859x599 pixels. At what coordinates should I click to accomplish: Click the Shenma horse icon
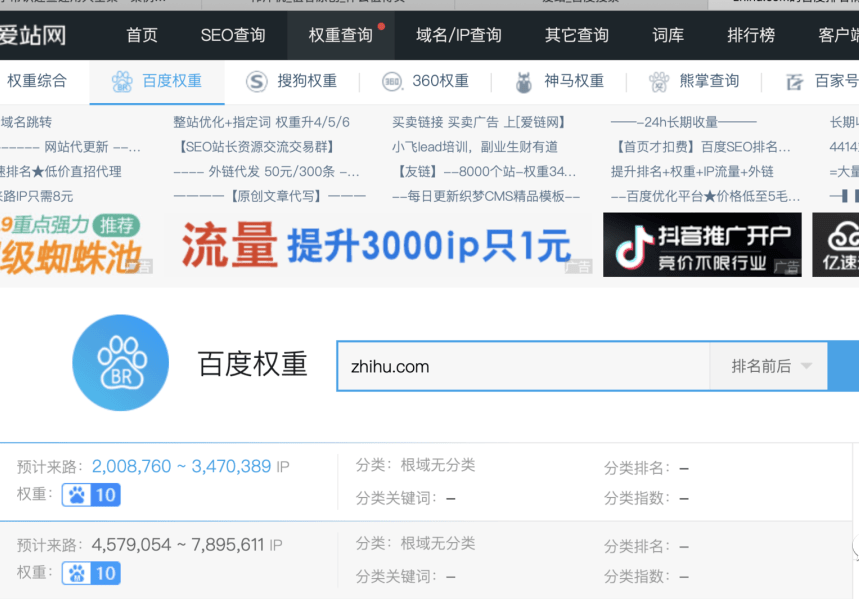coord(524,82)
